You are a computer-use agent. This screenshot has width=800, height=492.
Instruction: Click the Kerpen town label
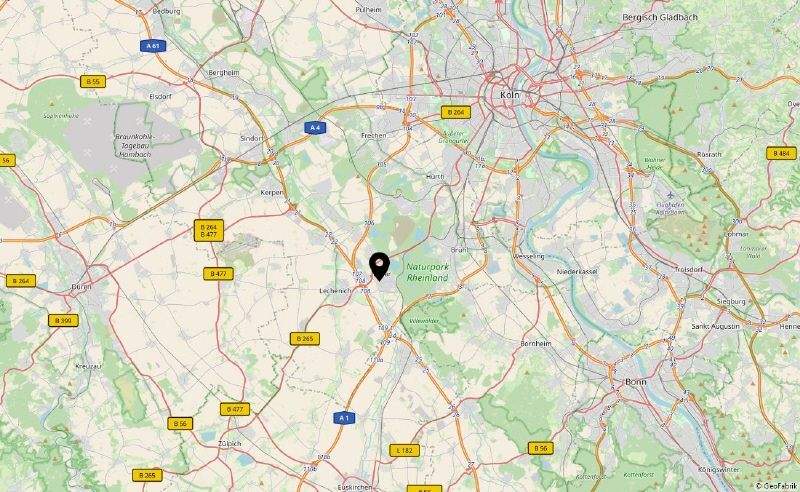tap(271, 192)
